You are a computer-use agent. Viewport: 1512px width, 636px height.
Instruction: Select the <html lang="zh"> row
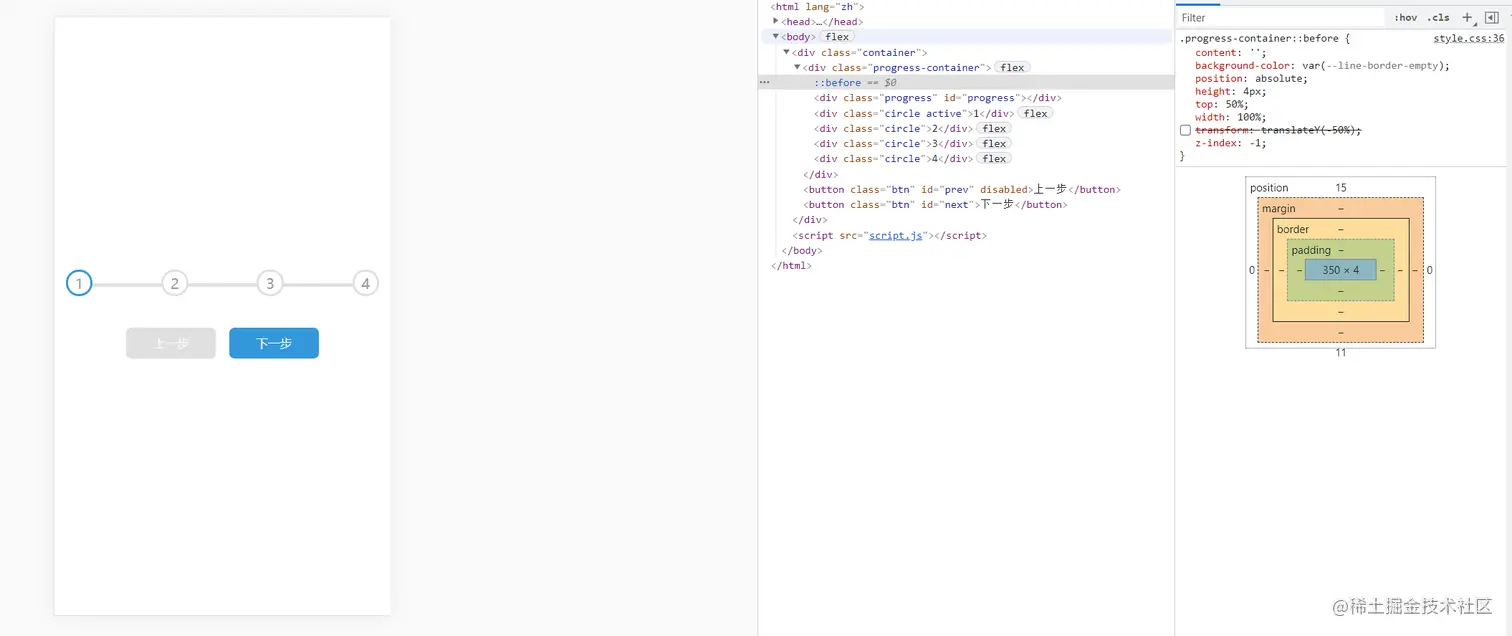pos(966,6)
